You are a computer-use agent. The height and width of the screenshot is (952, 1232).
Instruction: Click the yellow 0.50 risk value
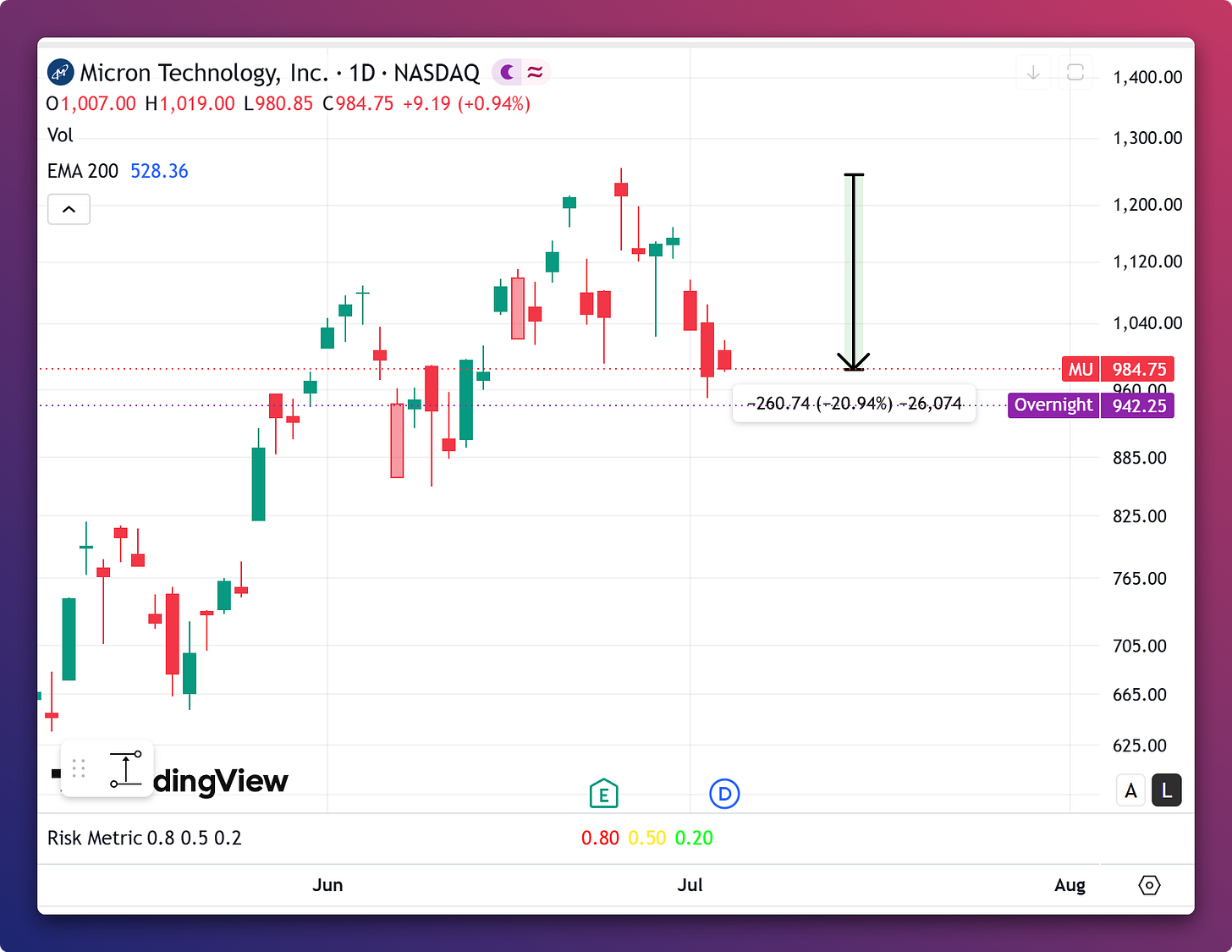647,838
